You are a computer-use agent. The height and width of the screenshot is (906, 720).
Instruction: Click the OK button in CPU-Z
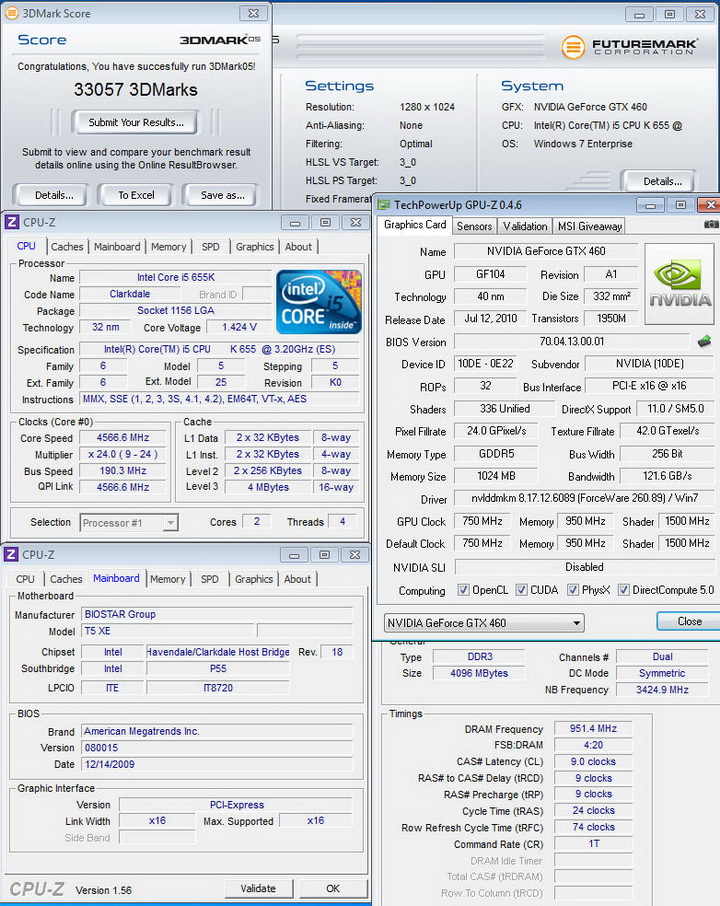click(333, 888)
